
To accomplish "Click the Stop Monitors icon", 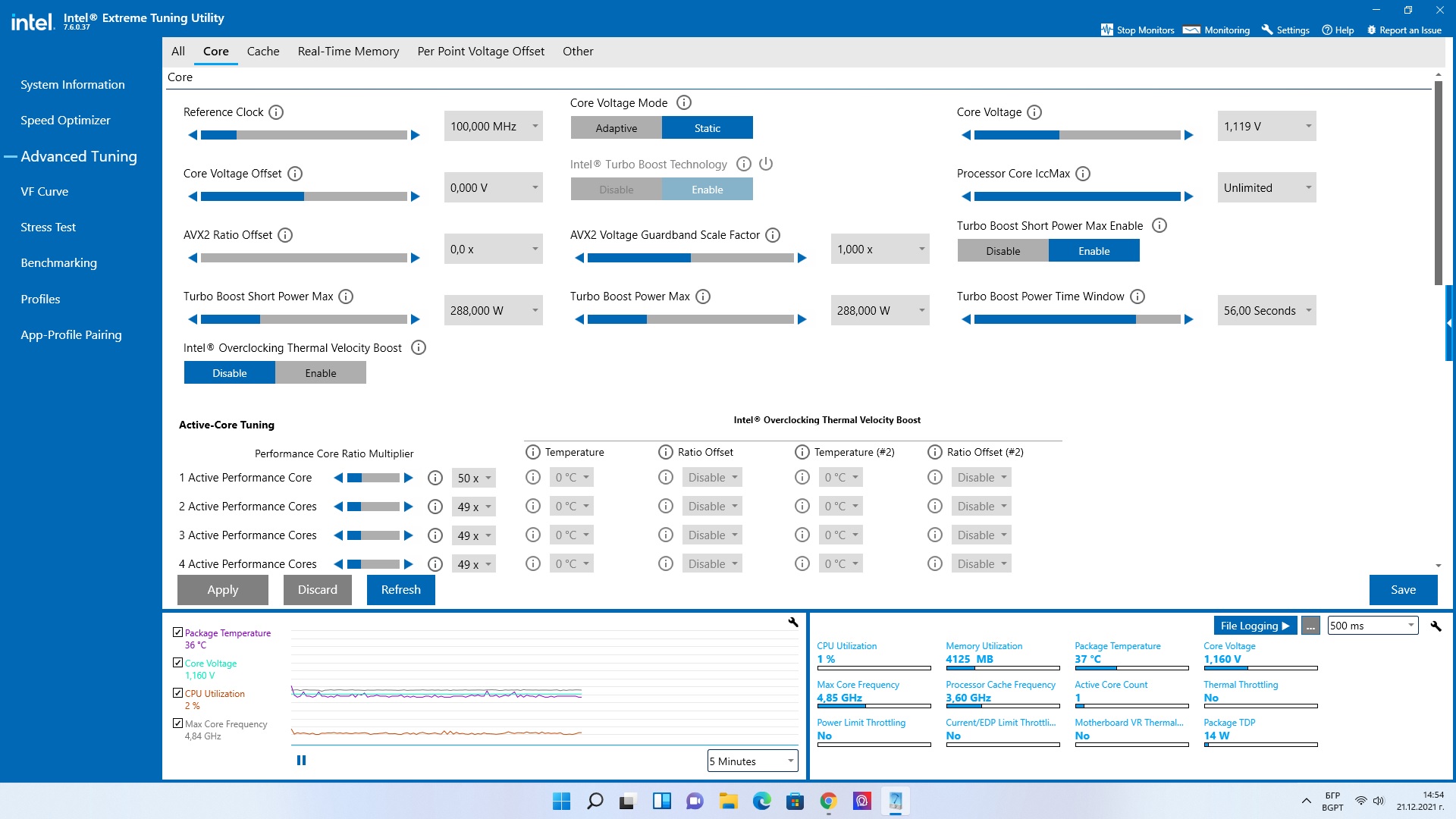I will pos(1107,30).
